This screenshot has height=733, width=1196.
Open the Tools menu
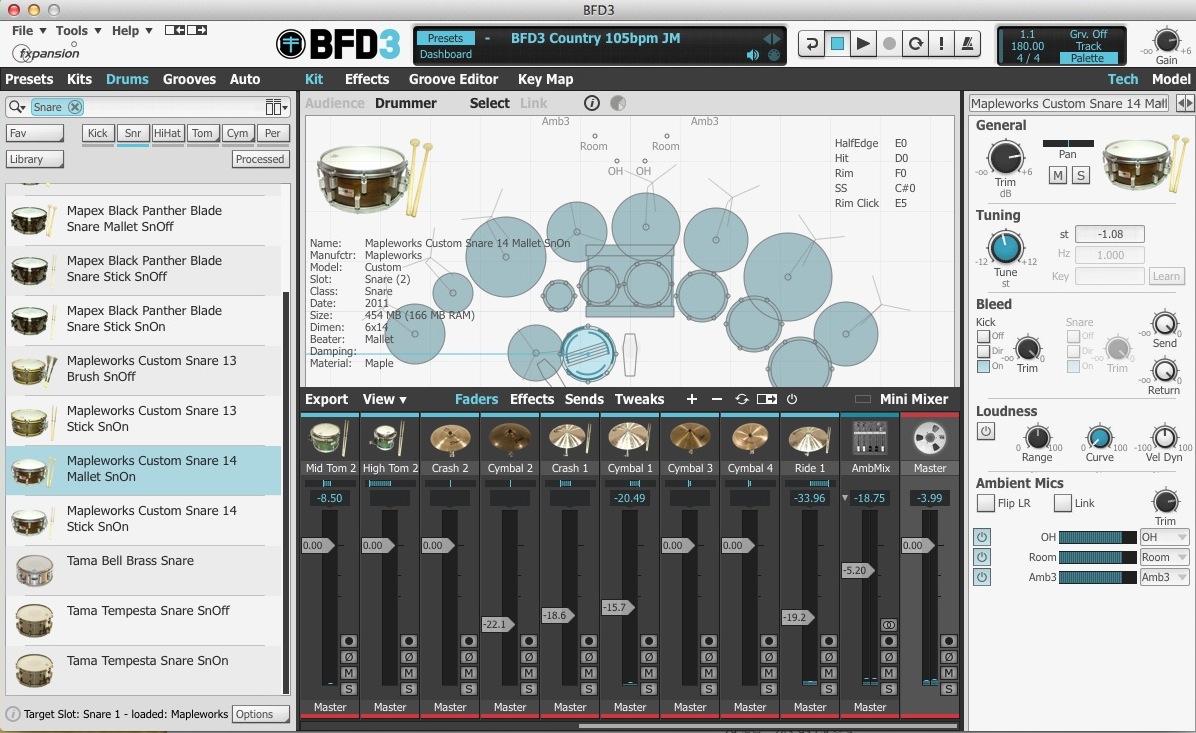(79, 31)
